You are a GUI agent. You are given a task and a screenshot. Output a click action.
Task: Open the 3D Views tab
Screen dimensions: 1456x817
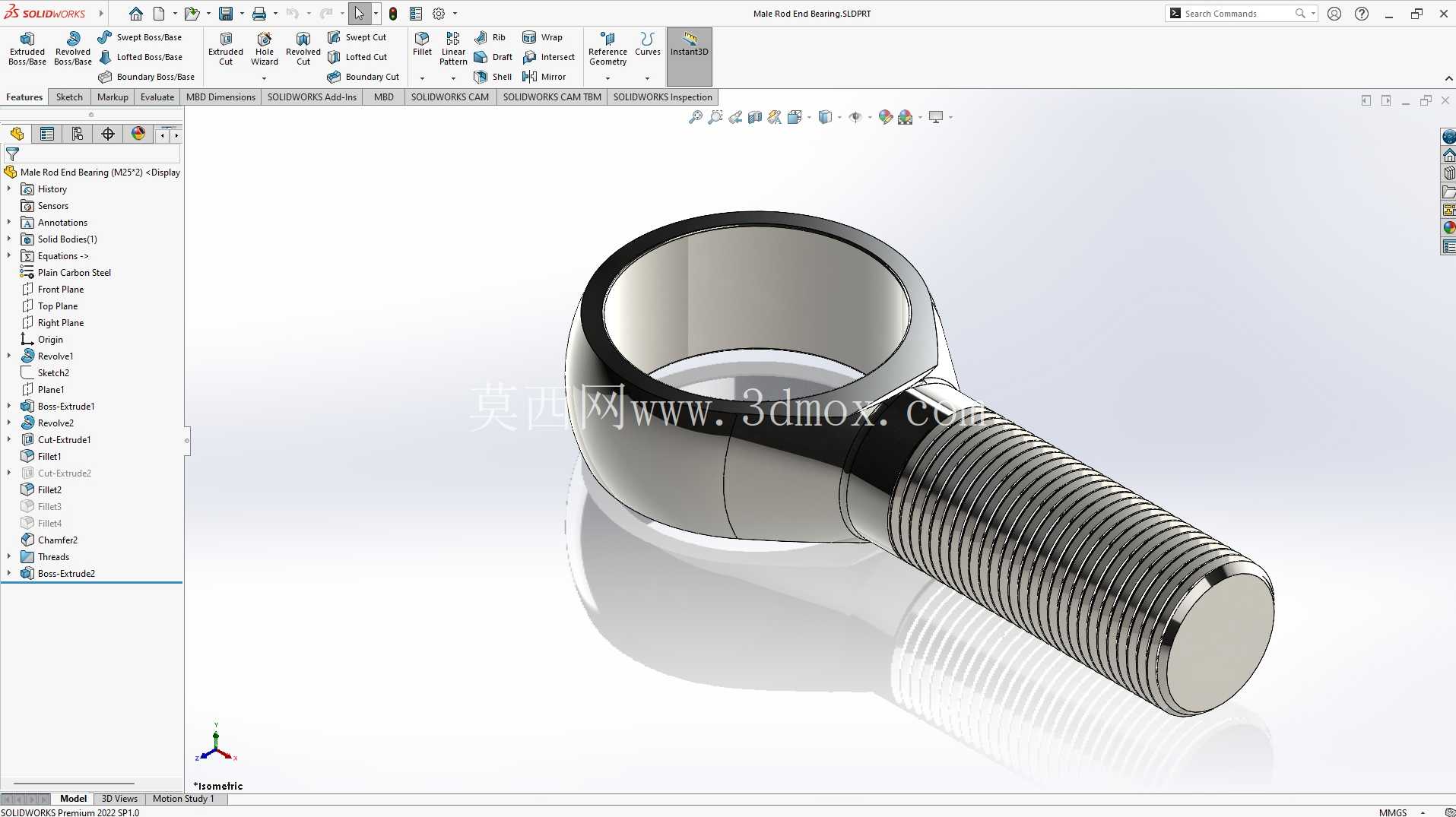coord(119,799)
